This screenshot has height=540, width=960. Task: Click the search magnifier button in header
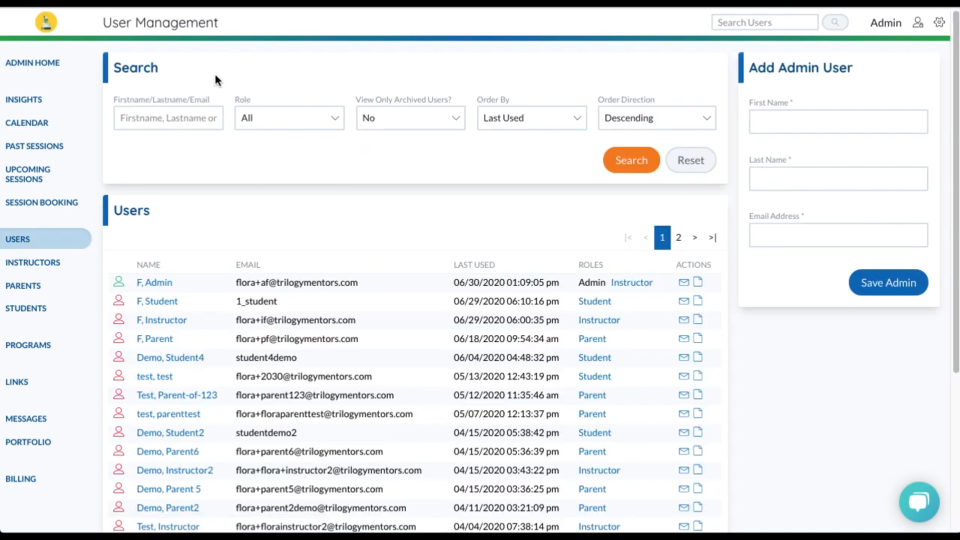click(x=834, y=22)
